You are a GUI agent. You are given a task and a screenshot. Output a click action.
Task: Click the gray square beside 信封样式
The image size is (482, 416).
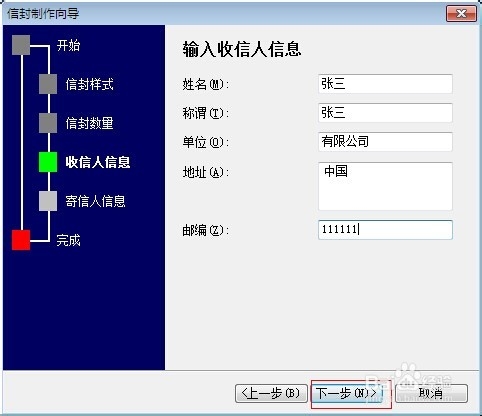tap(48, 84)
